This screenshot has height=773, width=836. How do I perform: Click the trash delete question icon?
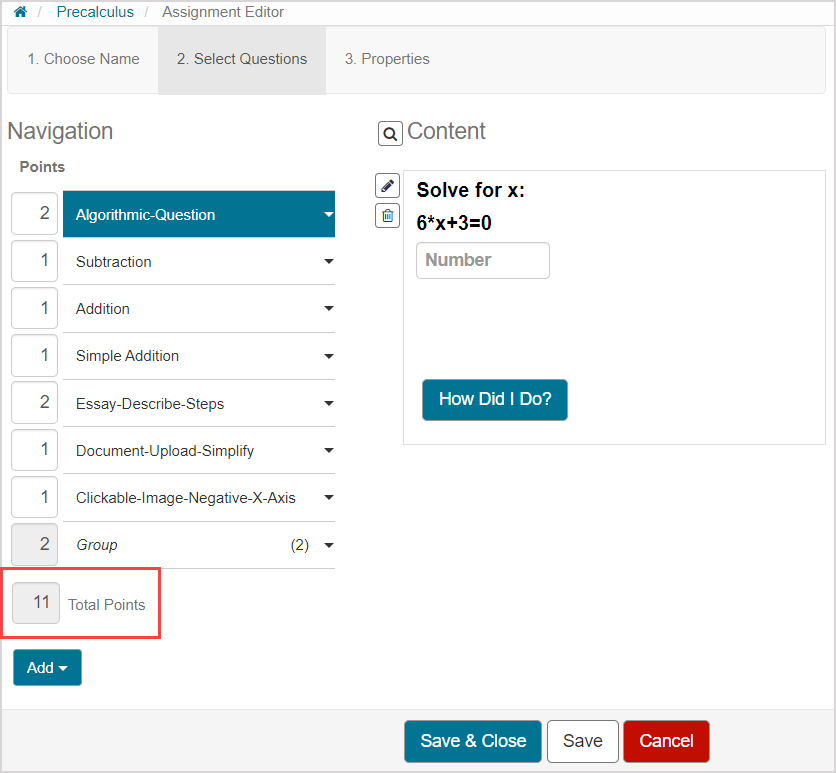[387, 215]
